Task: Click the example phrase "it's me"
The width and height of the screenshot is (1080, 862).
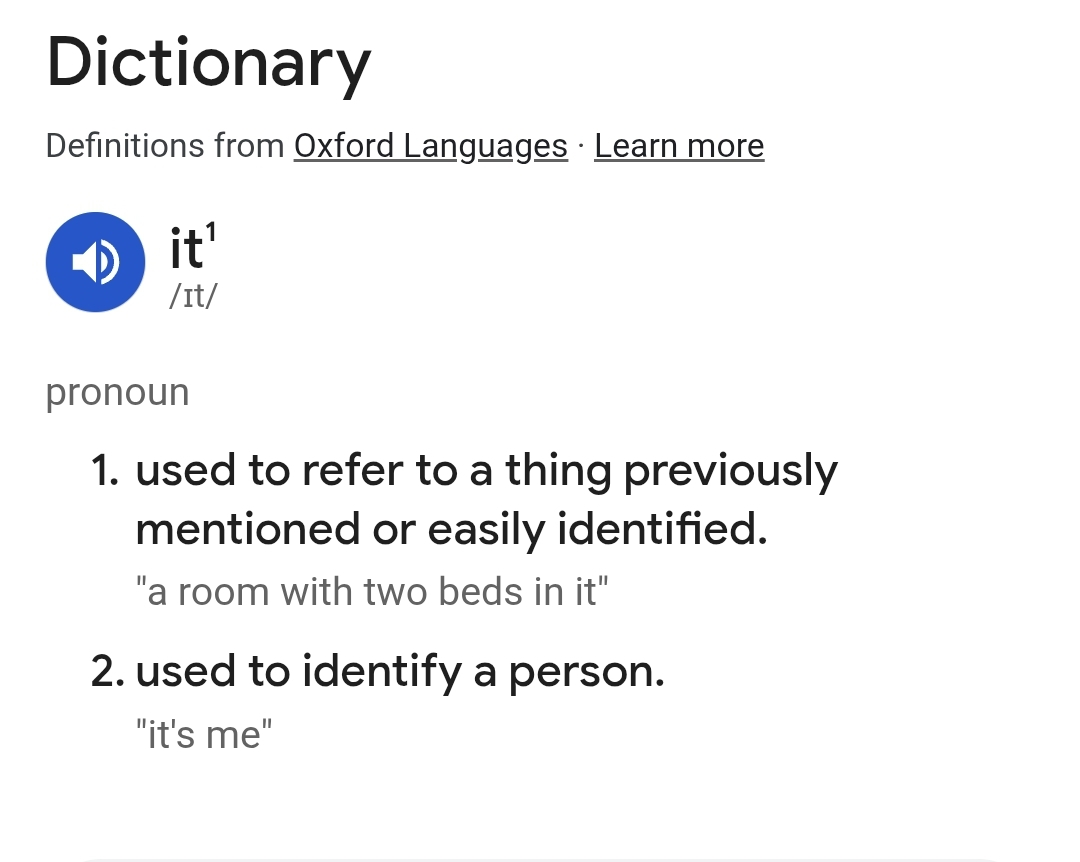Action: (x=203, y=735)
